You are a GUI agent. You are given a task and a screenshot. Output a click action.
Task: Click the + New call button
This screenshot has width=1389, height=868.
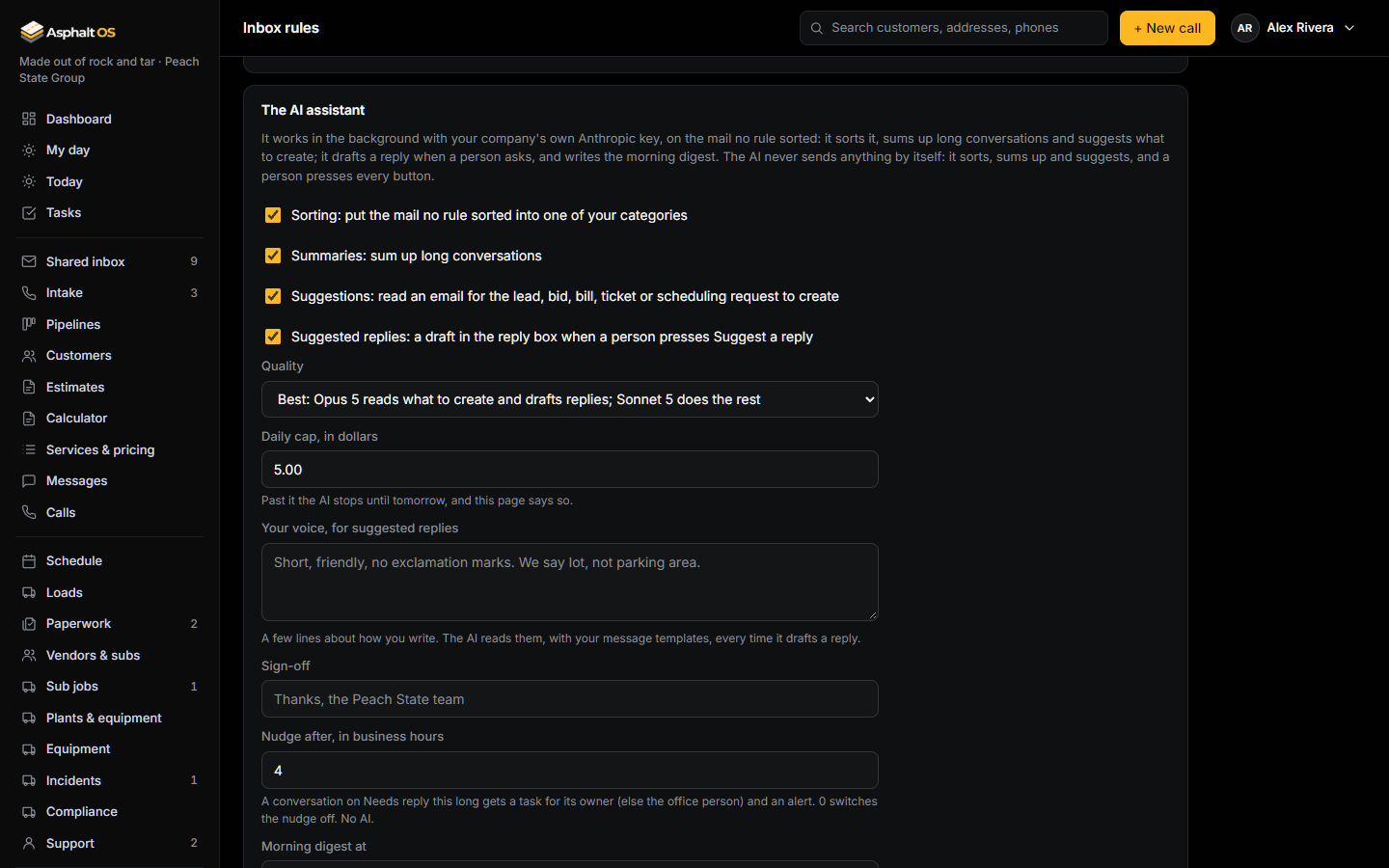pyautogui.click(x=1167, y=28)
